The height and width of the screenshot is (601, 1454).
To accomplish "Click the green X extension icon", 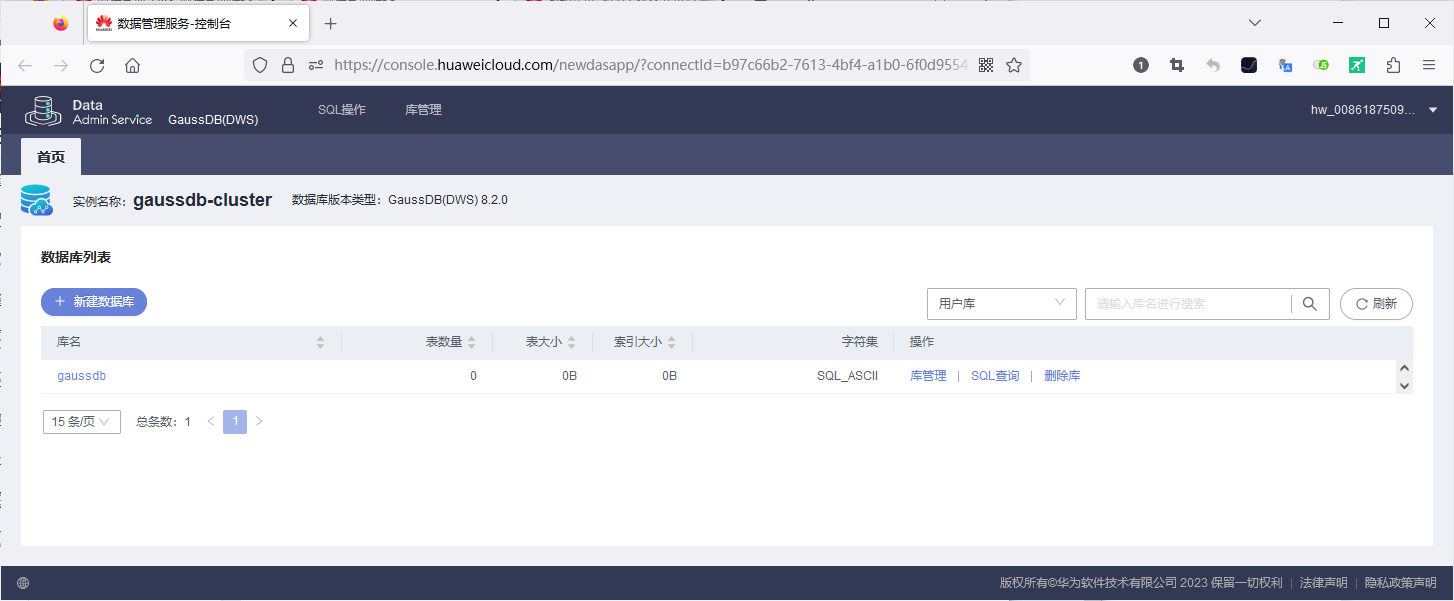I will (1357, 65).
